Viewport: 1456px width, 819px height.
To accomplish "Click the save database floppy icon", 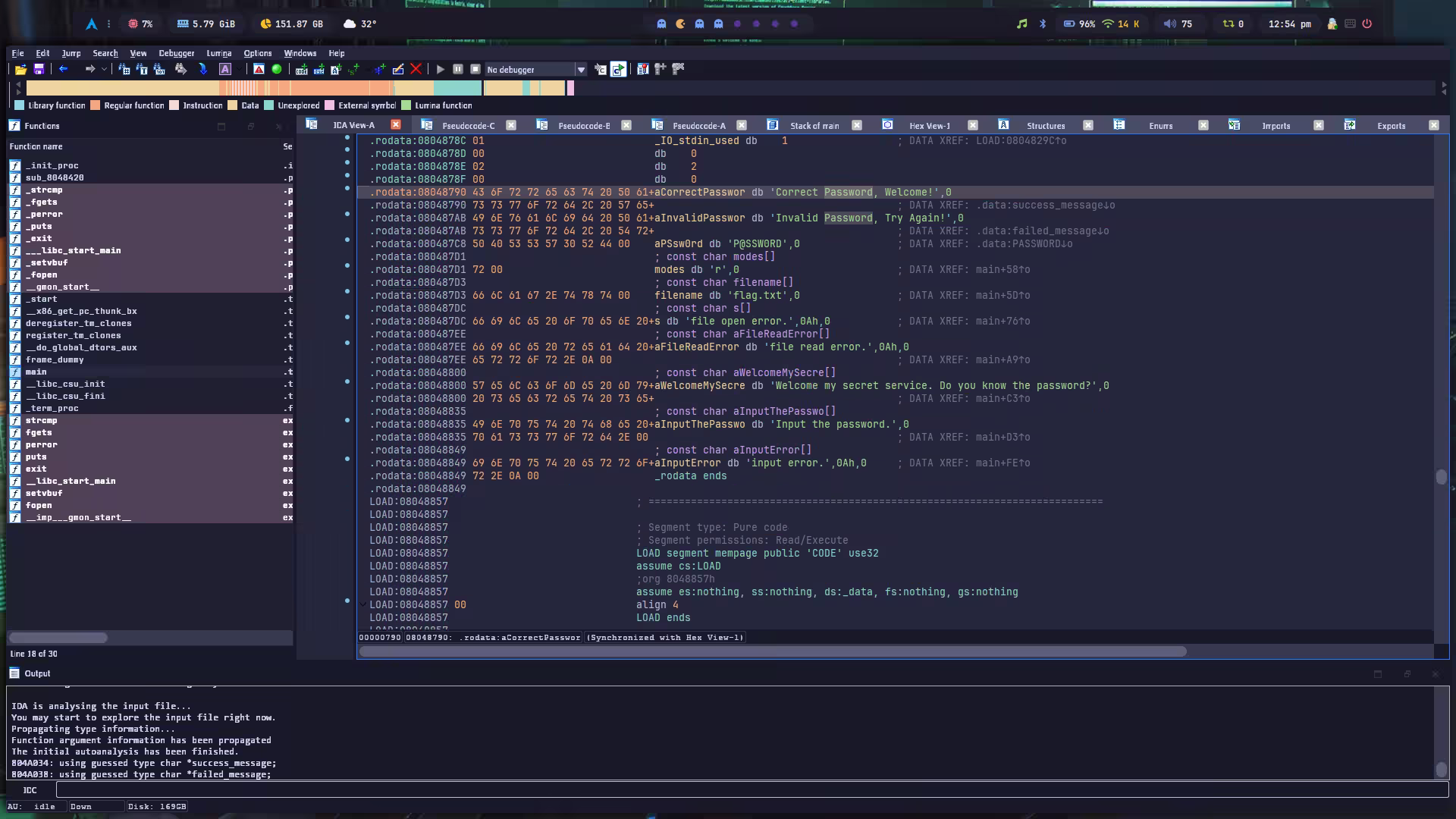I will tap(39, 69).
